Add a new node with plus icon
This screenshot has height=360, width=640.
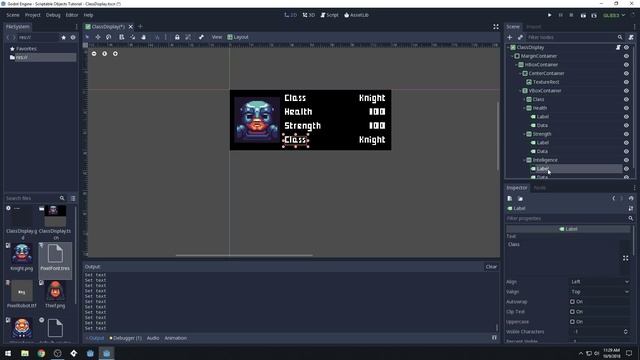pyautogui.click(x=509, y=37)
